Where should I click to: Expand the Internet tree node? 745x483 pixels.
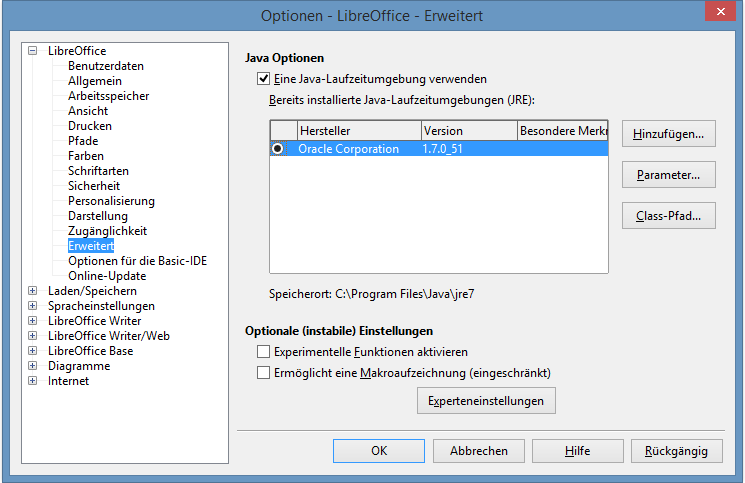[32, 380]
